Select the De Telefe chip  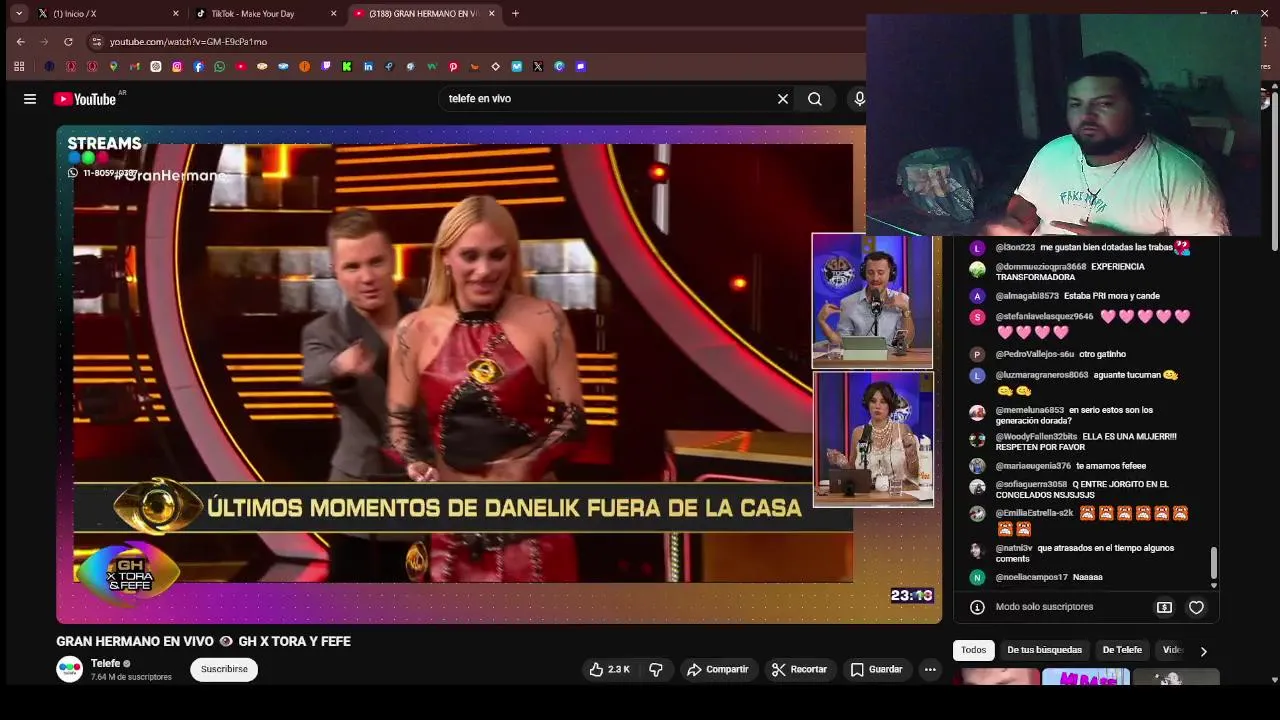click(1122, 650)
